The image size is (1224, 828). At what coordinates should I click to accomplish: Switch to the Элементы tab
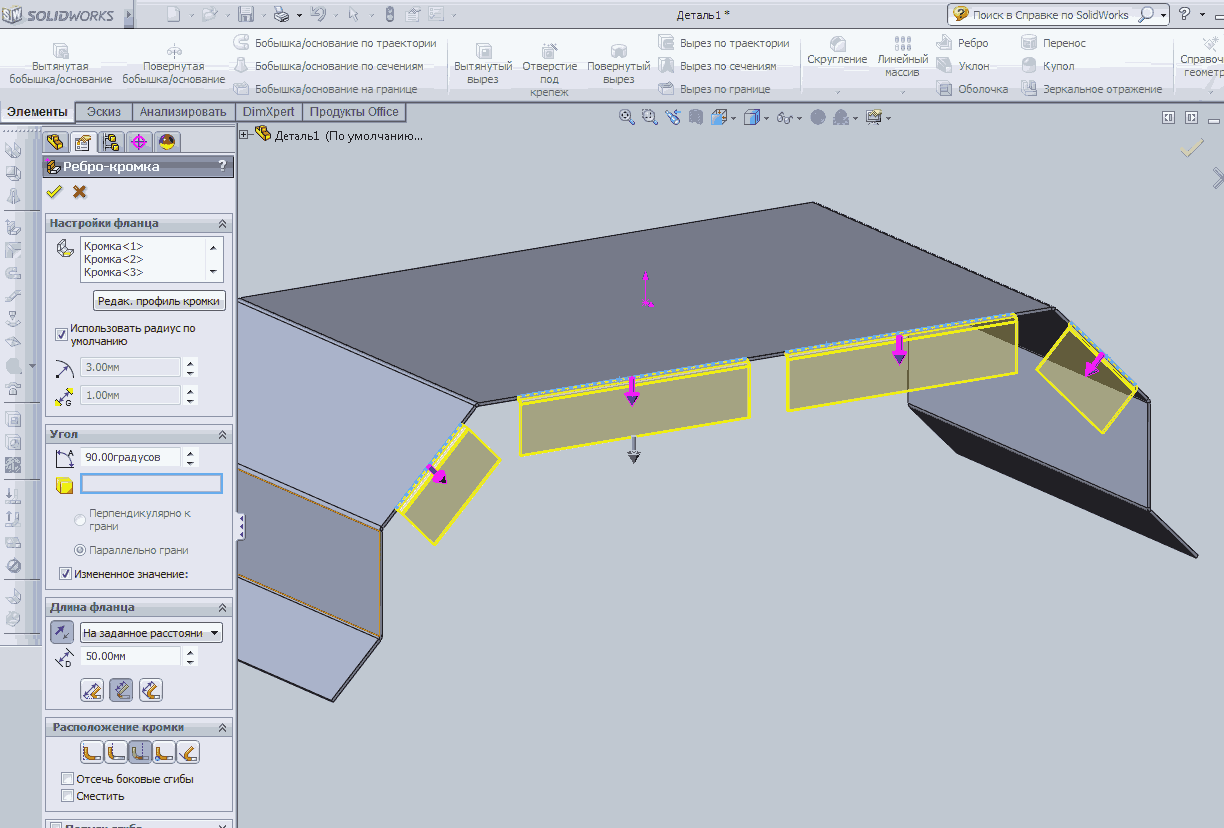(37, 112)
